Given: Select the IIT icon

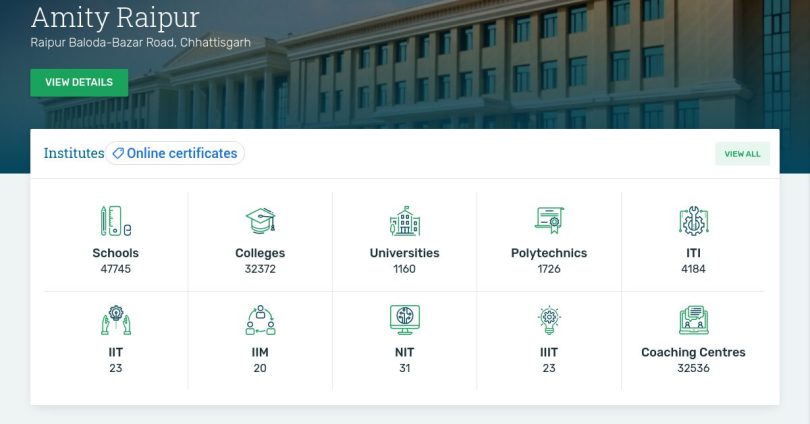Looking at the screenshot, I should (115, 320).
